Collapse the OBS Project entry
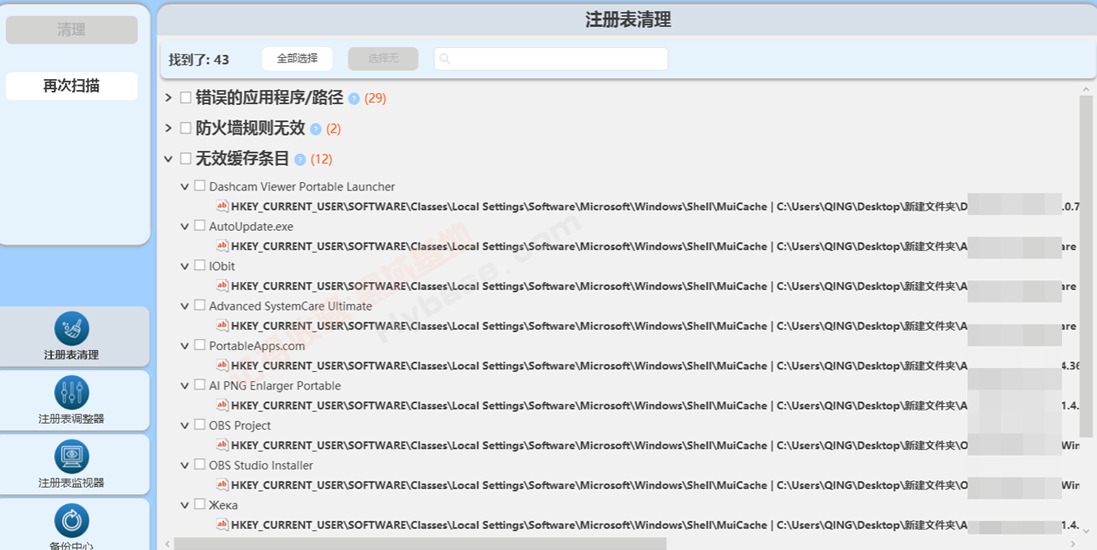 185,426
